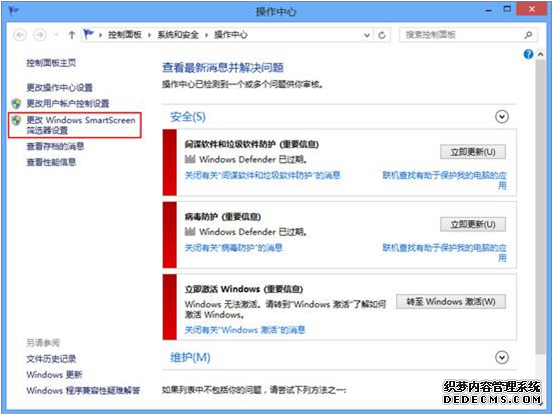Image resolution: width=552 pixels, height=414 pixels.
Task: Click Windows Defender 已过期 under 病毒防护
Action: (253, 232)
